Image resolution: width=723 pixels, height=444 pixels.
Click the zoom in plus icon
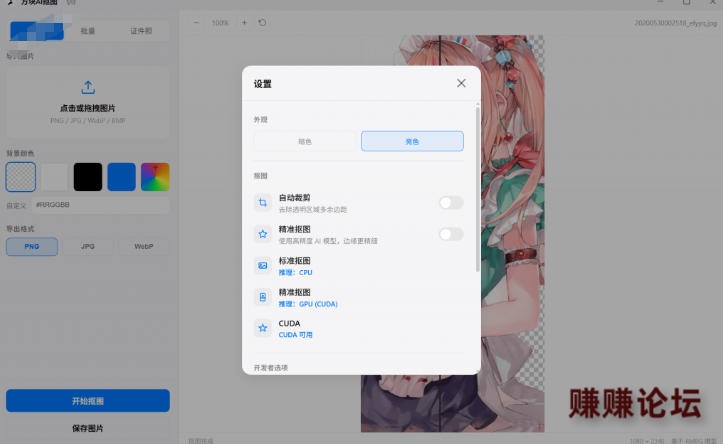pos(244,22)
